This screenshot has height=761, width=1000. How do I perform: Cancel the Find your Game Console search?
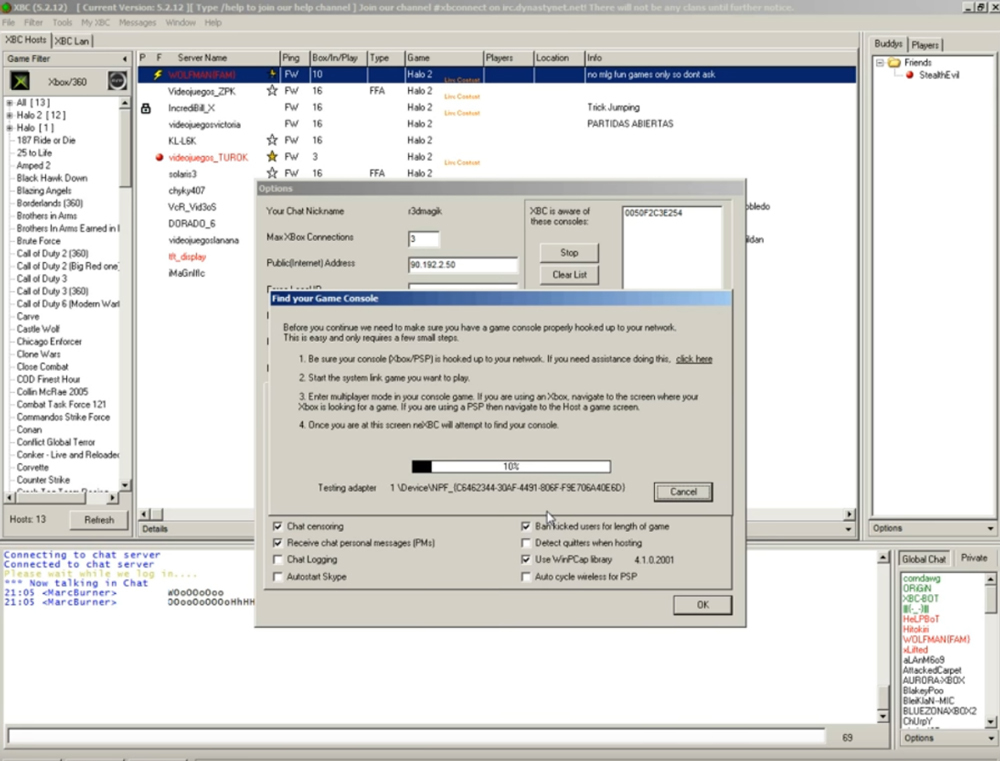pos(683,492)
